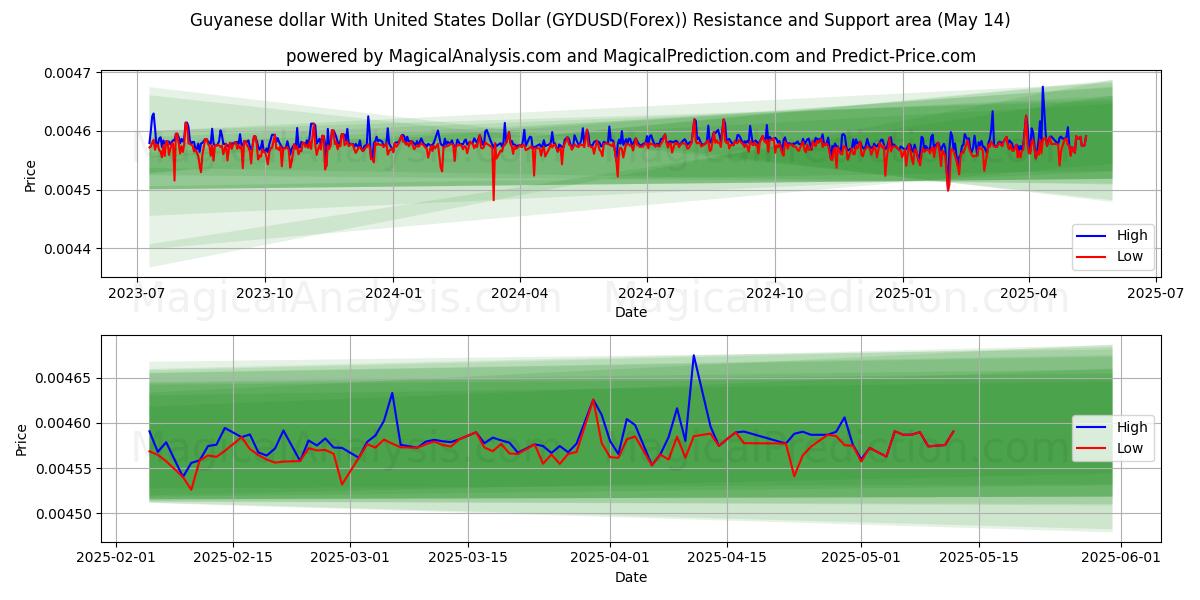Click the 0.00450 y-axis label in lower chart
This screenshot has height=600, width=1200.
(x=63, y=514)
